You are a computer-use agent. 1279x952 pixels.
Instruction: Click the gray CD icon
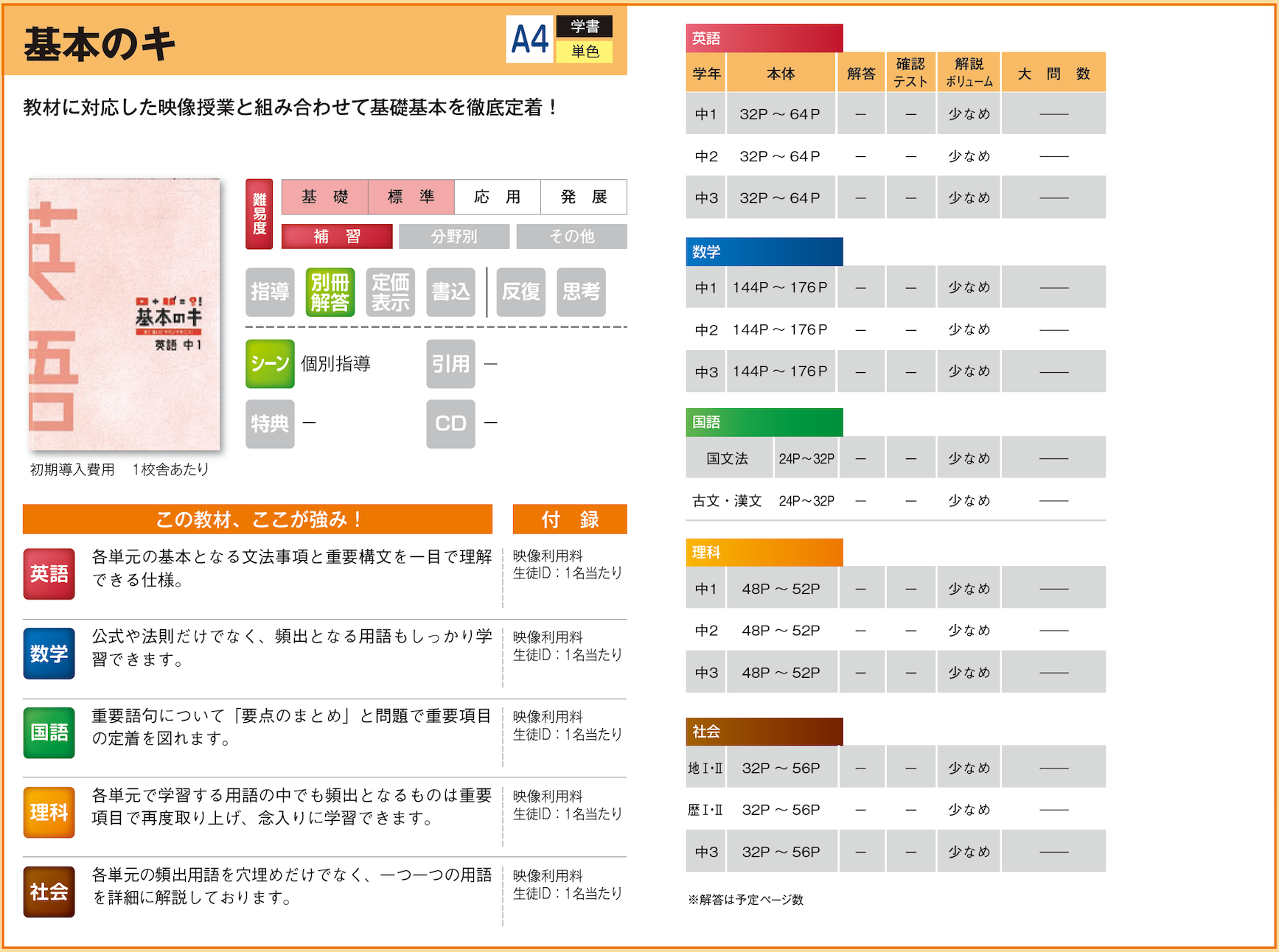tap(450, 424)
